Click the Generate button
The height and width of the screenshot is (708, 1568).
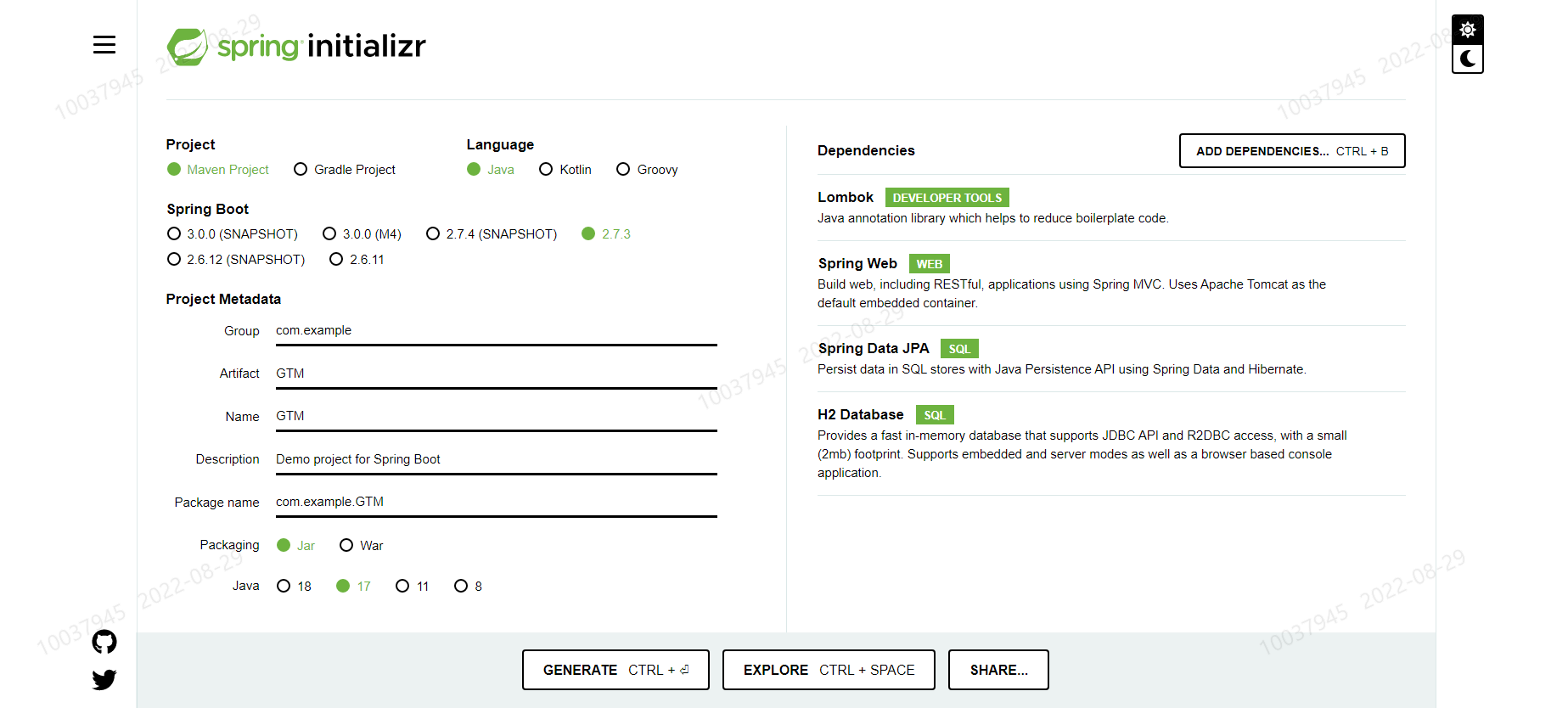point(615,670)
